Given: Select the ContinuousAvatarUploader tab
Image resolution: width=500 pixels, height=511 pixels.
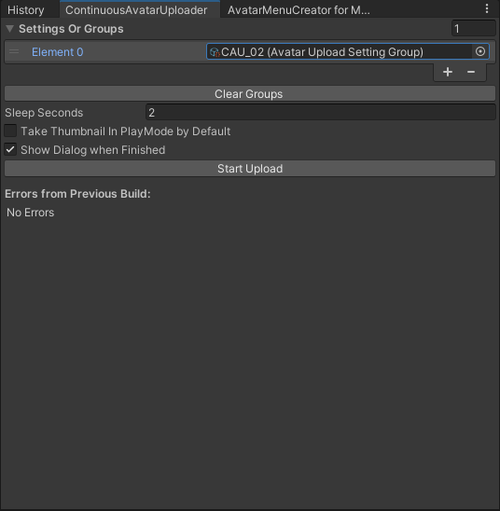Looking at the screenshot, I should pyautogui.click(x=136, y=10).
